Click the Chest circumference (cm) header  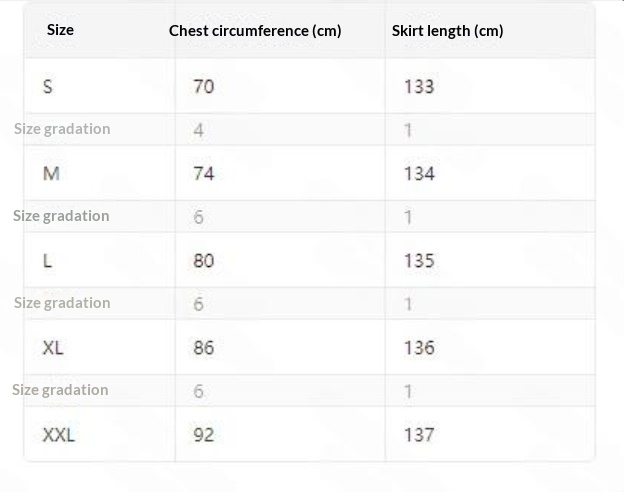[x=255, y=30]
